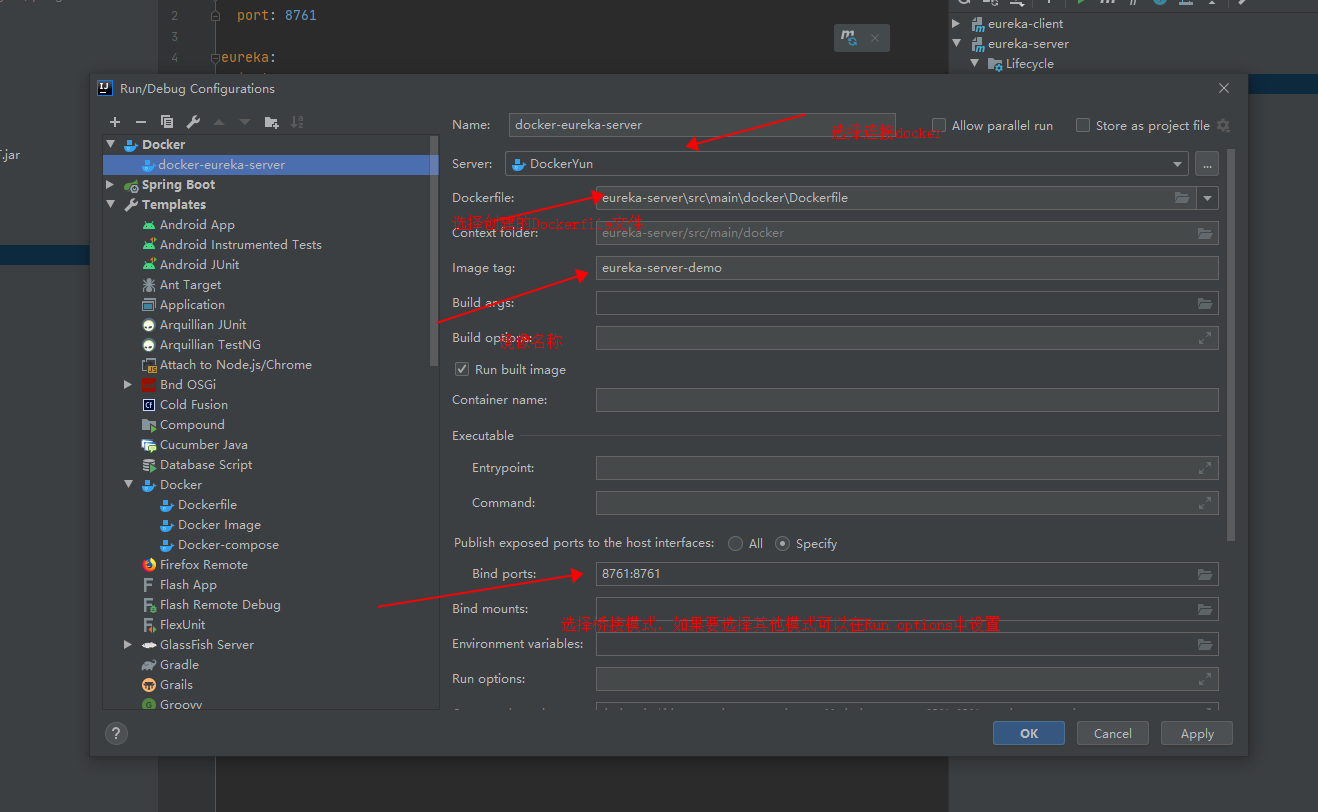Collapse Templates group
The width and height of the screenshot is (1318, 812).
coord(110,205)
